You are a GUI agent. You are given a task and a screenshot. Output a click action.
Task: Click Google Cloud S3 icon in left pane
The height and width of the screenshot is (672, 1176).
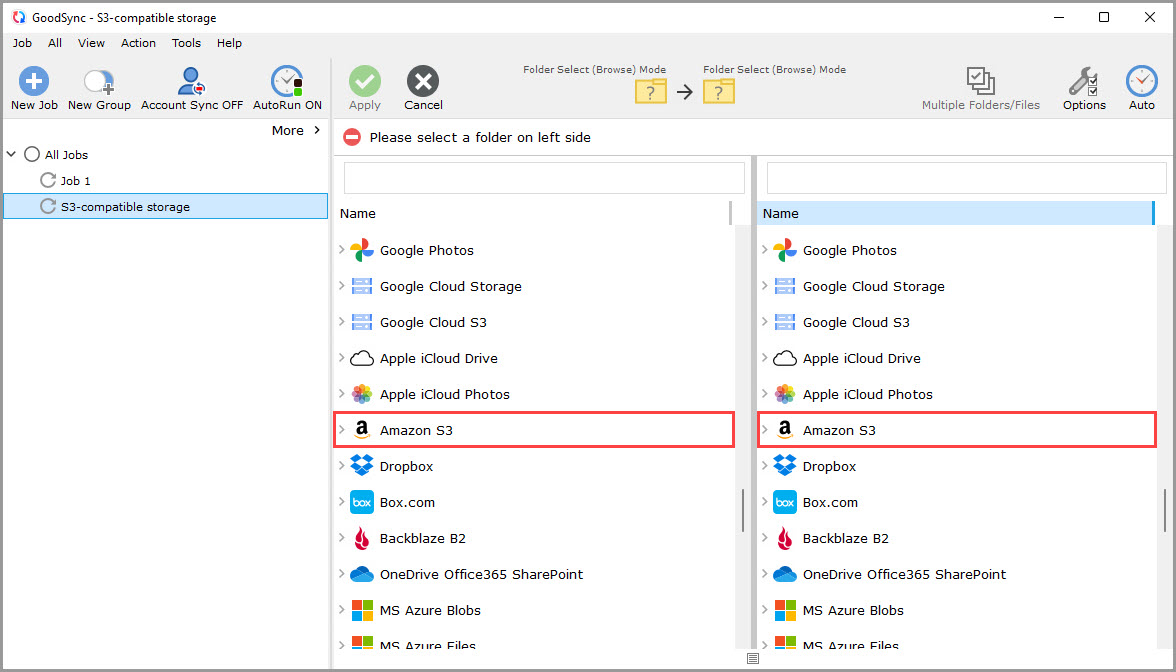click(362, 322)
